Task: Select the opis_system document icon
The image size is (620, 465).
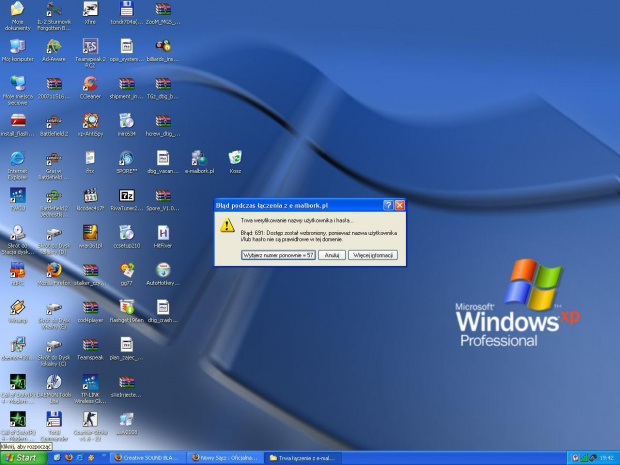Action: (x=127, y=51)
